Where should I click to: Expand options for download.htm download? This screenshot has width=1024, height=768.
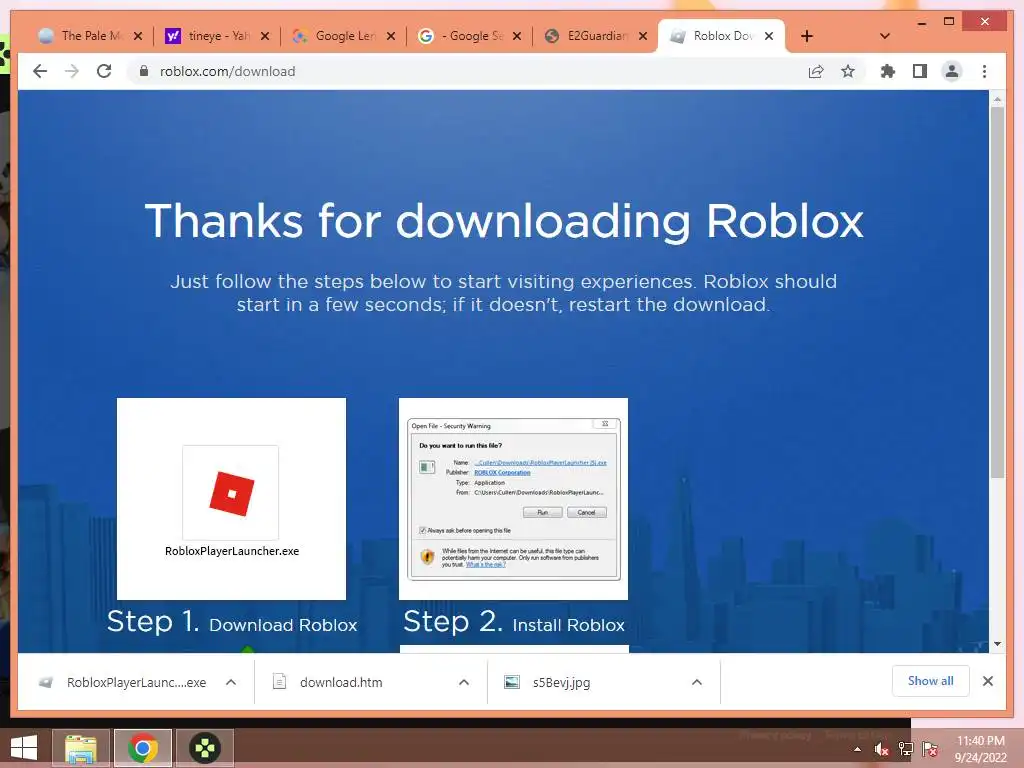pyautogui.click(x=464, y=682)
